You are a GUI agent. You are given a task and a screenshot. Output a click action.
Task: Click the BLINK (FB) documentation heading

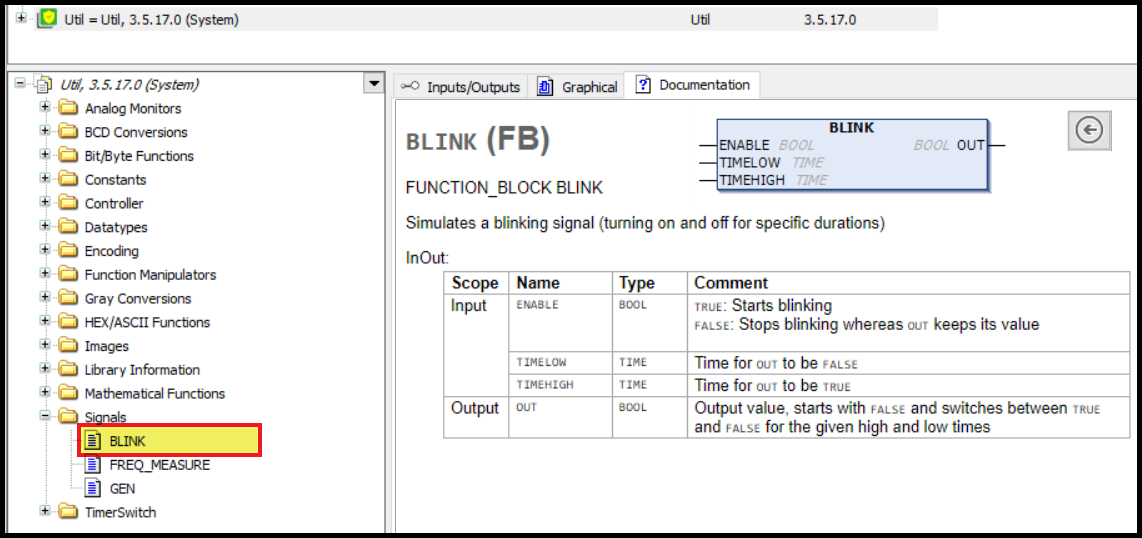[x=478, y=141]
